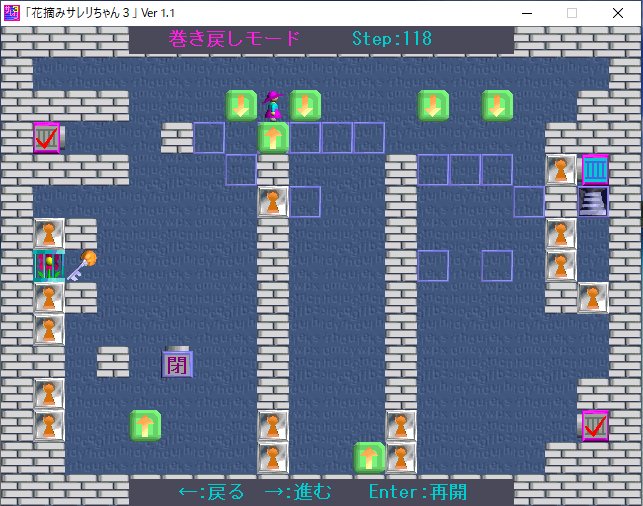Click the Step:118 counter
Screen dimensions: 643x506
click(392, 39)
